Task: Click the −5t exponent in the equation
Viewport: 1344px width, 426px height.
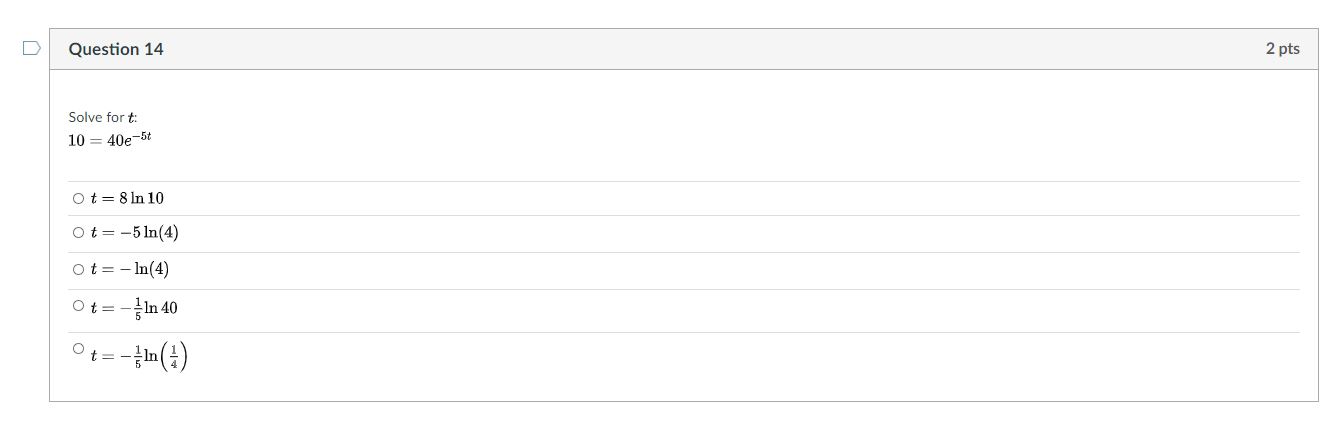Action: pos(142,135)
